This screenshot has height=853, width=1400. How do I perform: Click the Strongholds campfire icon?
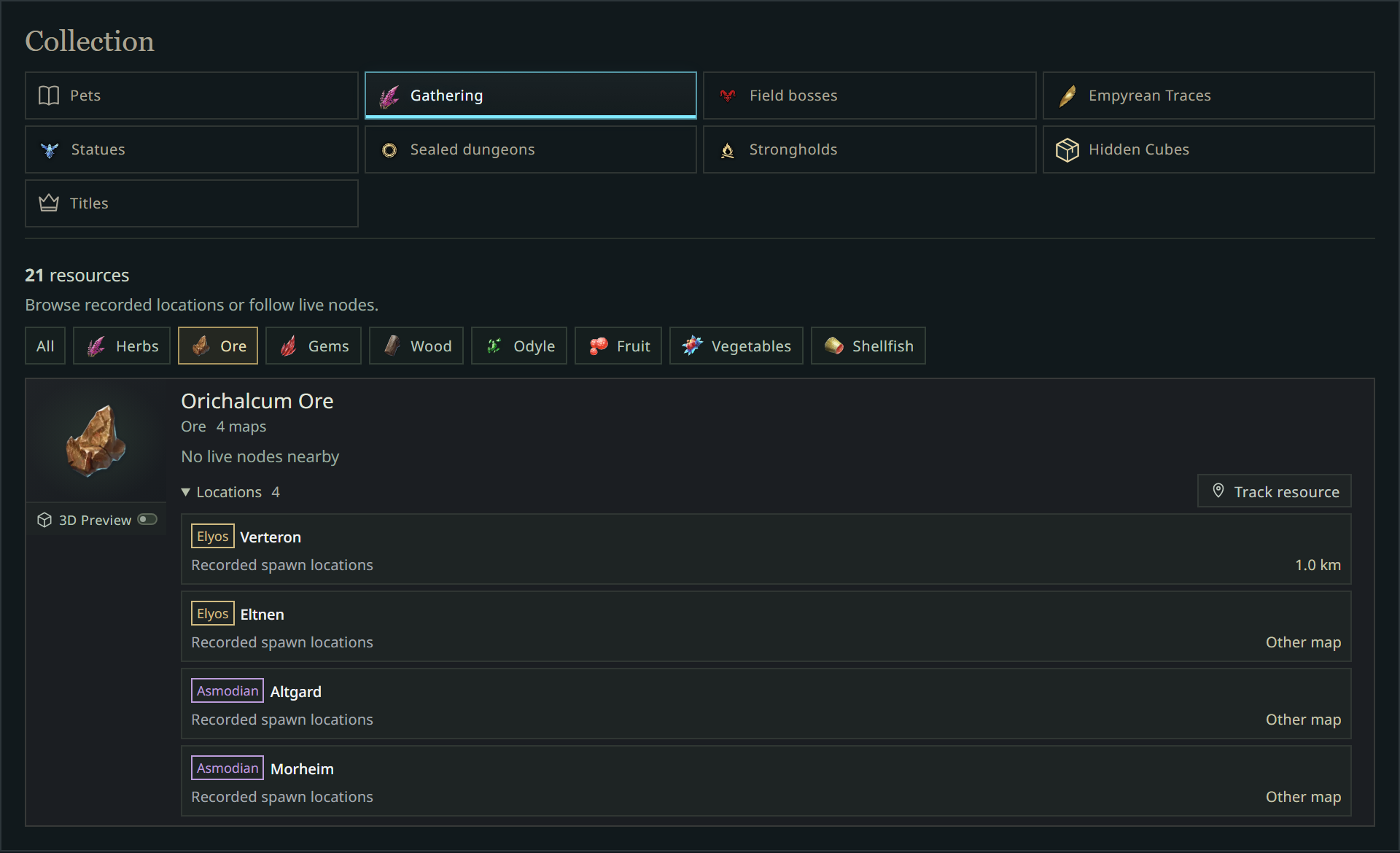coord(727,150)
